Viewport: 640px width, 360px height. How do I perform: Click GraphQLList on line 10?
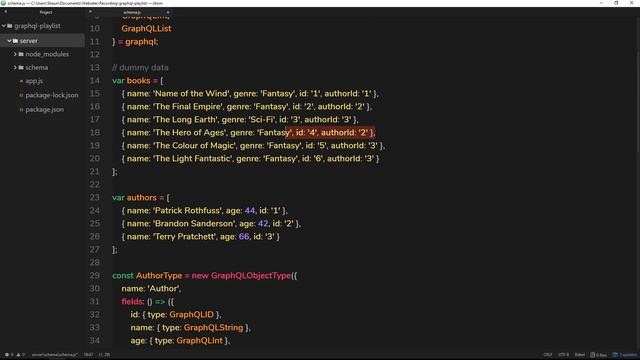click(146, 29)
